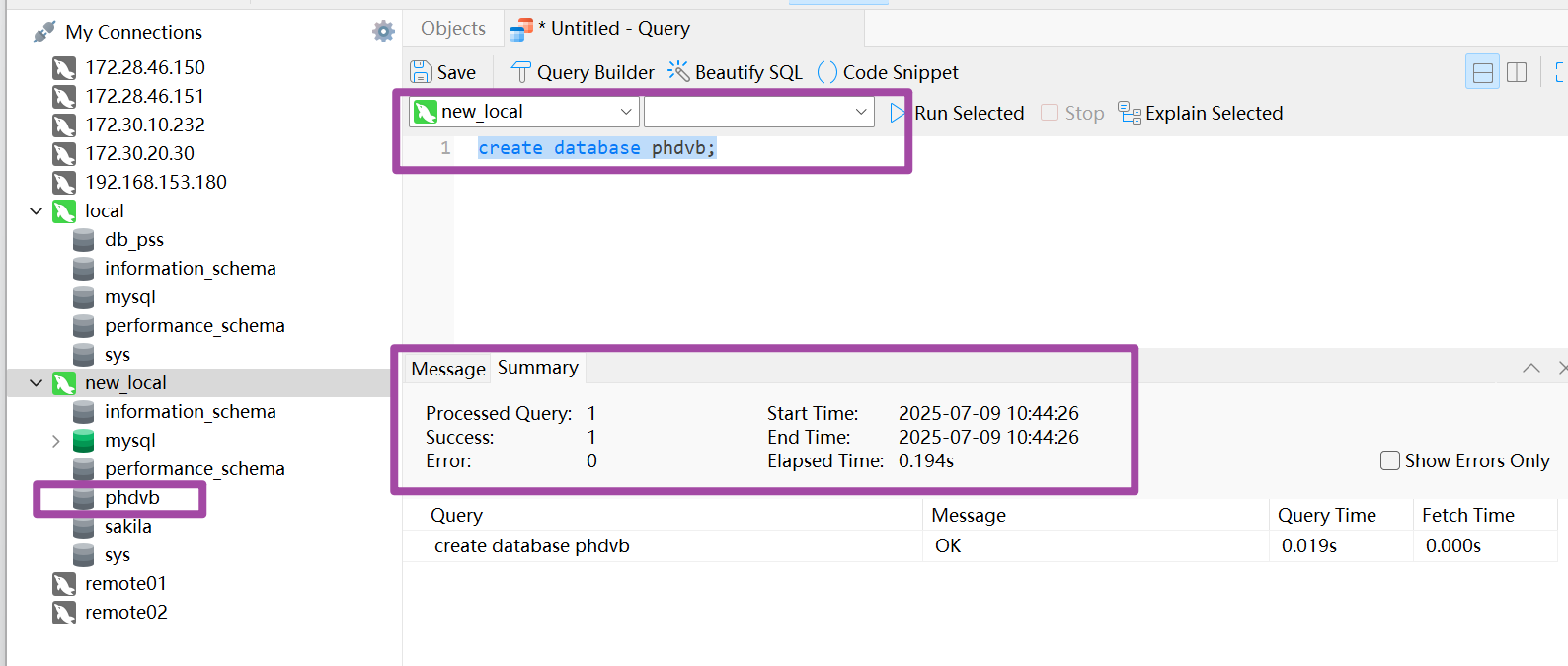Select the Summary tab label

(x=537, y=367)
